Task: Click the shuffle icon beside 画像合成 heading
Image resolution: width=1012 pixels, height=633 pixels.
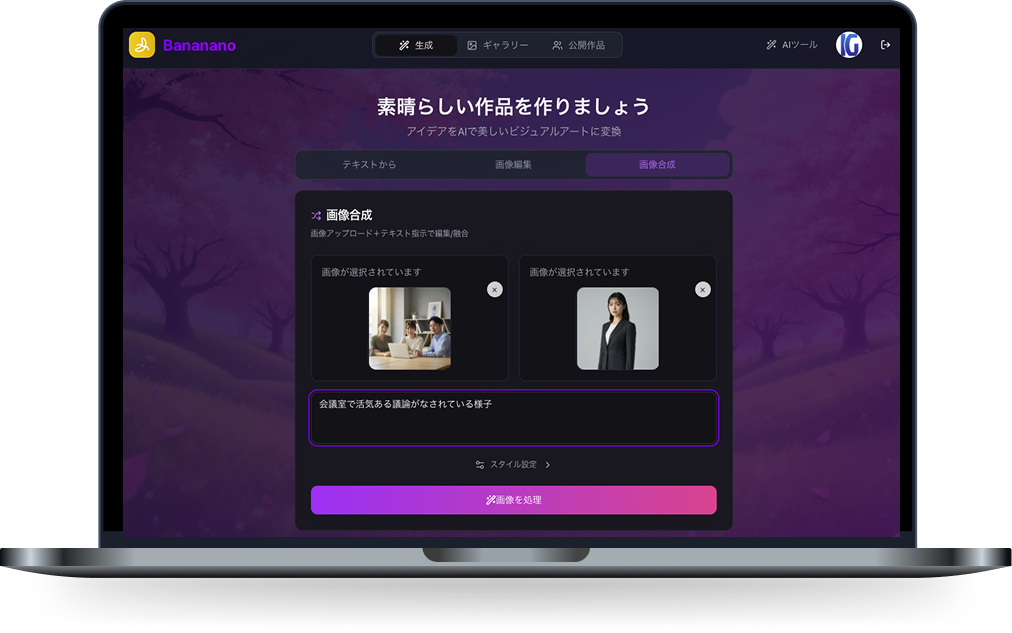Action: pos(315,214)
